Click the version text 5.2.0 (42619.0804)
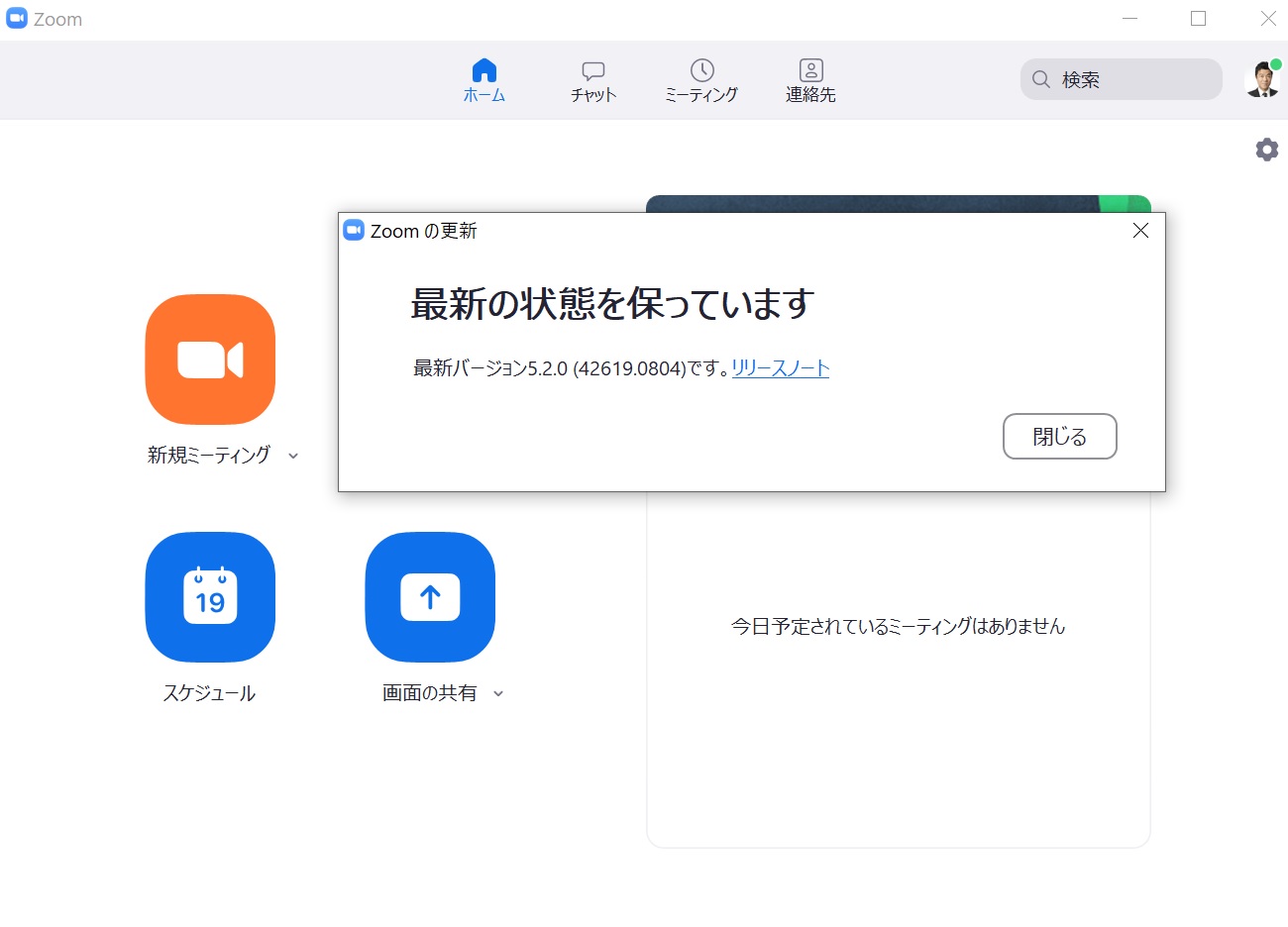Screen dimensions: 1288x927 tap(607, 368)
